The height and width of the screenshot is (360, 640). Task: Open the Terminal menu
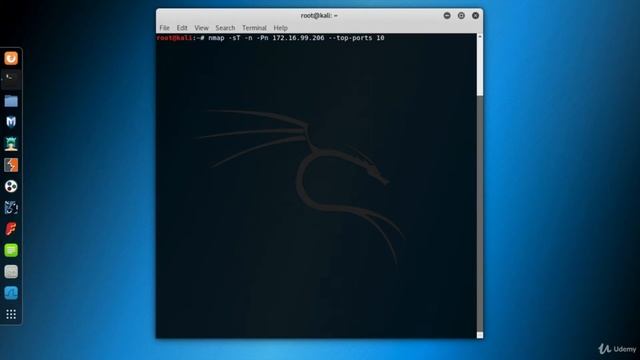pos(254,28)
